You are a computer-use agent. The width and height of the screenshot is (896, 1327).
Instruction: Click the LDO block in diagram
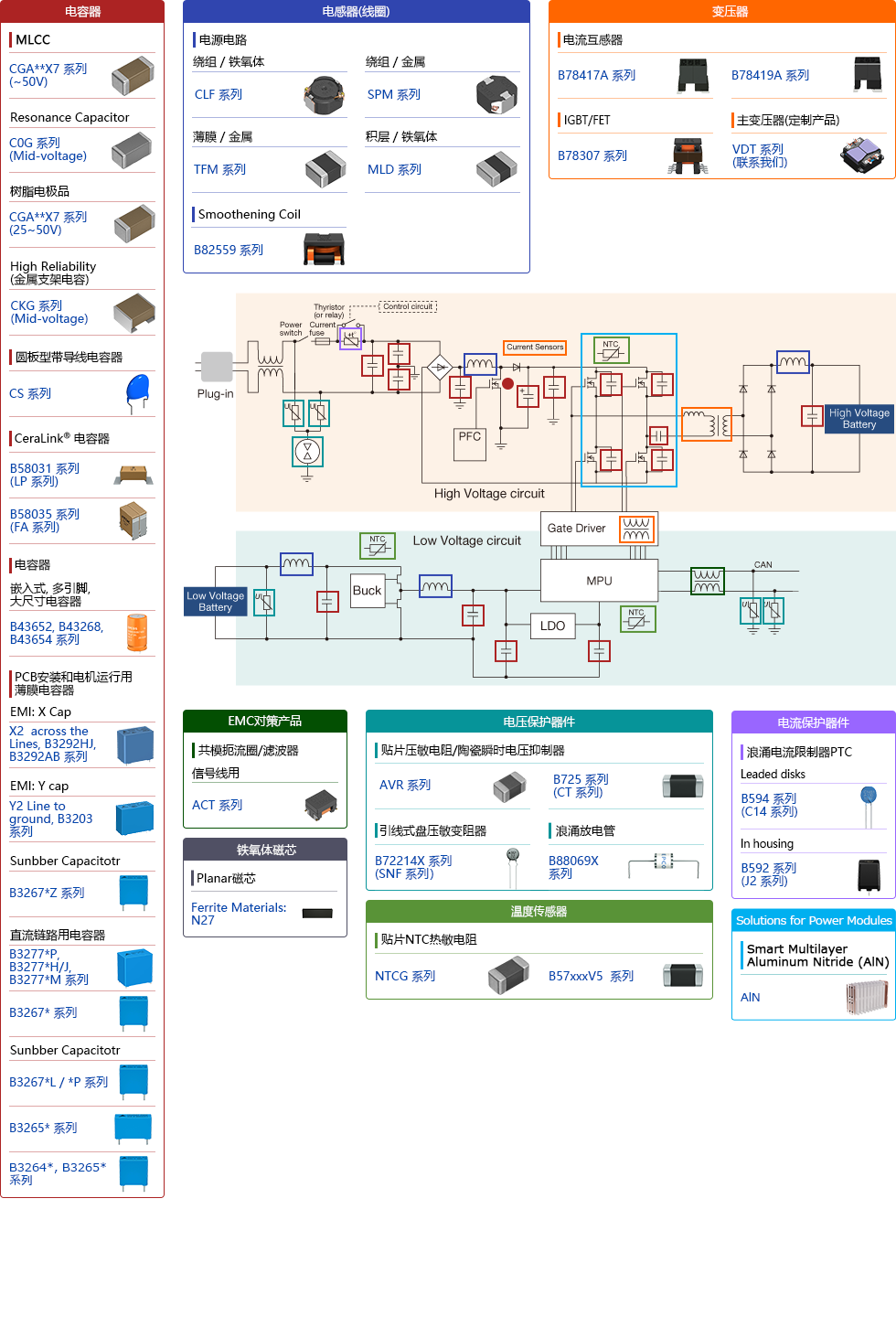coord(552,626)
